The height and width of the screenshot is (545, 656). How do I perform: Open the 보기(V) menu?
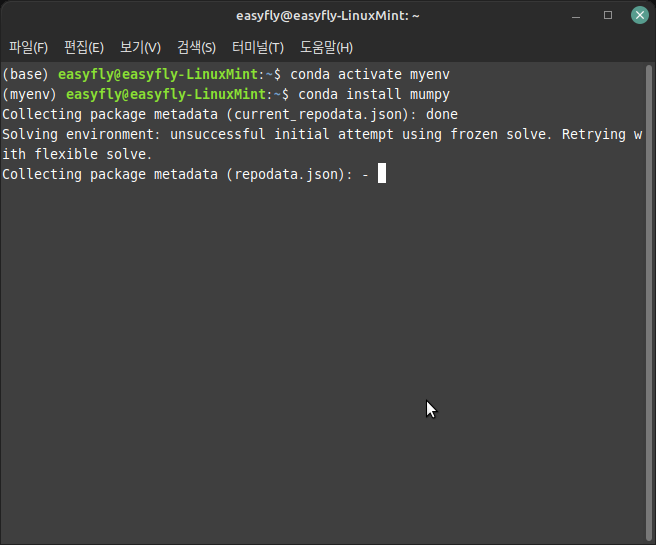(x=140, y=47)
